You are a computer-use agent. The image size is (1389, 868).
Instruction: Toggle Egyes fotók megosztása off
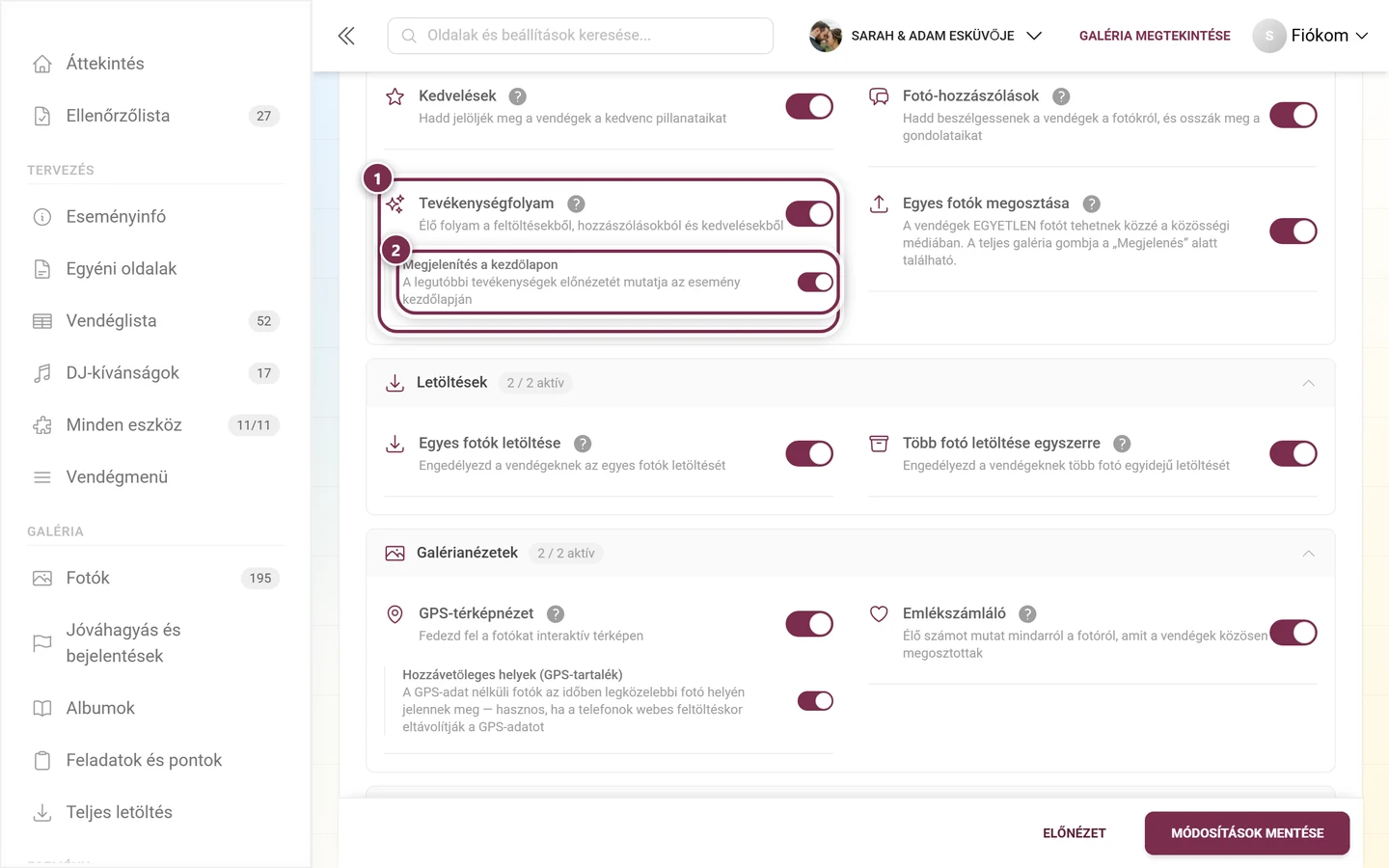point(1294,231)
